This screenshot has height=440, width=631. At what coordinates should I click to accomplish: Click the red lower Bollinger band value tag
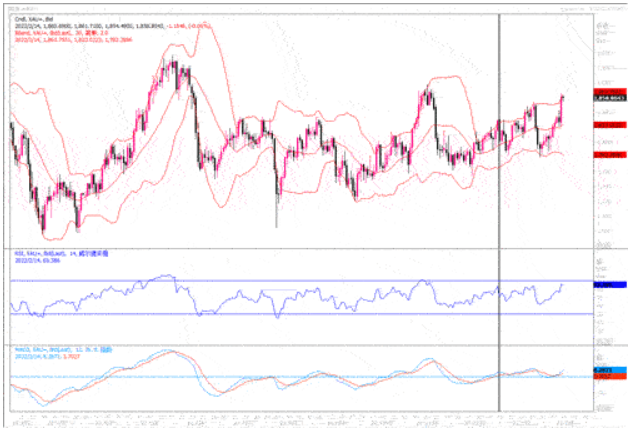609,156
